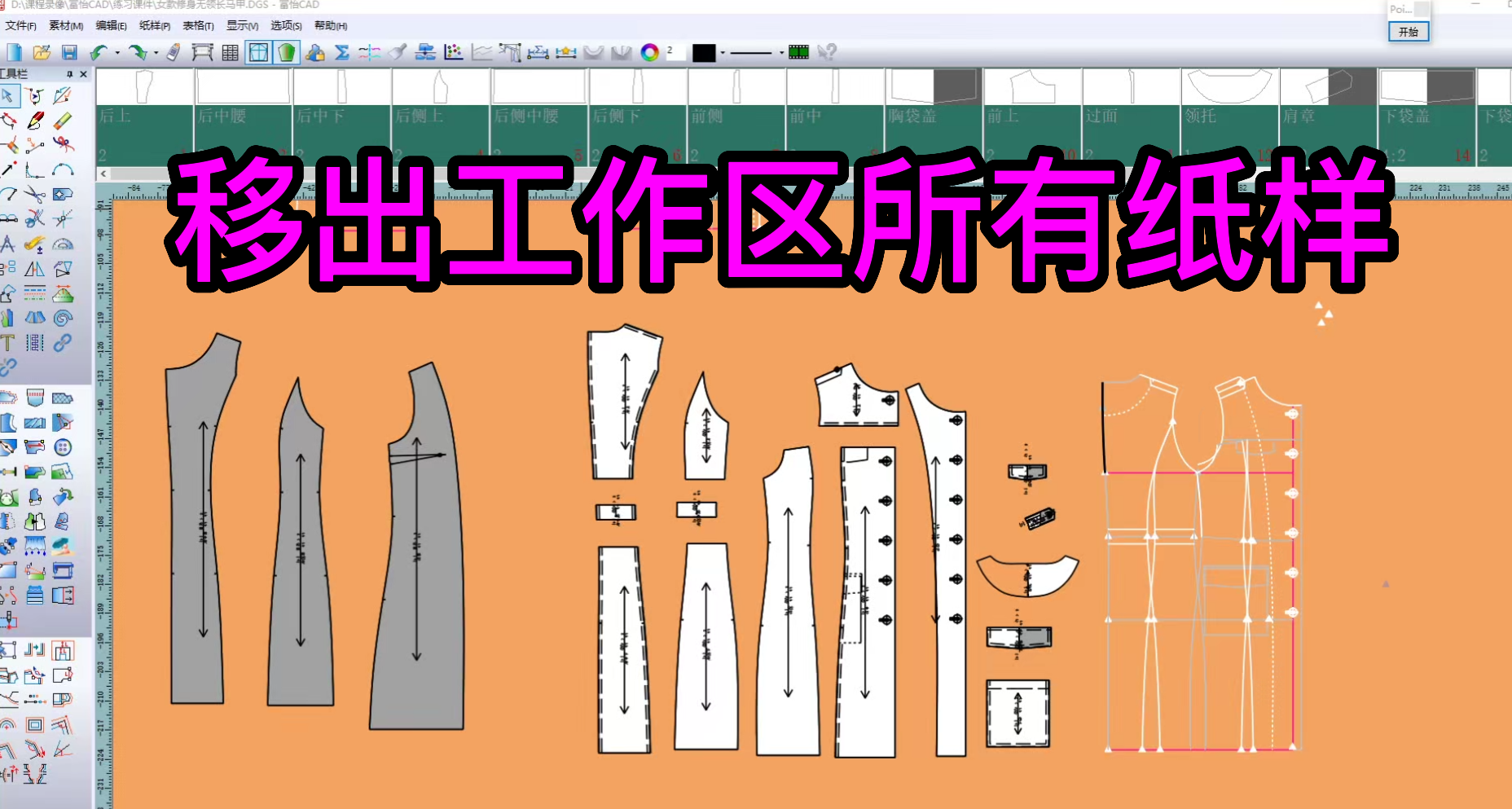The width and height of the screenshot is (1512, 809).
Task: Select the scissors cutting tool
Action: click(x=35, y=195)
